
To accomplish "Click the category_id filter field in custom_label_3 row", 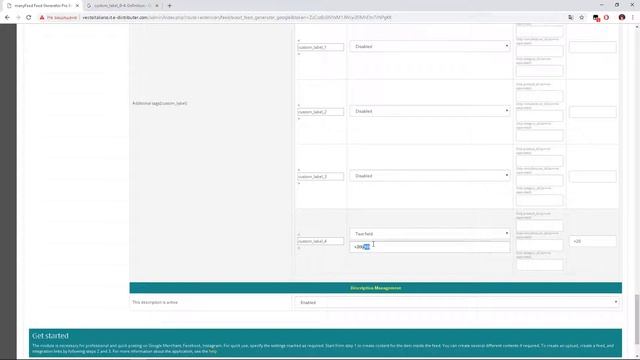I will point(540,200).
